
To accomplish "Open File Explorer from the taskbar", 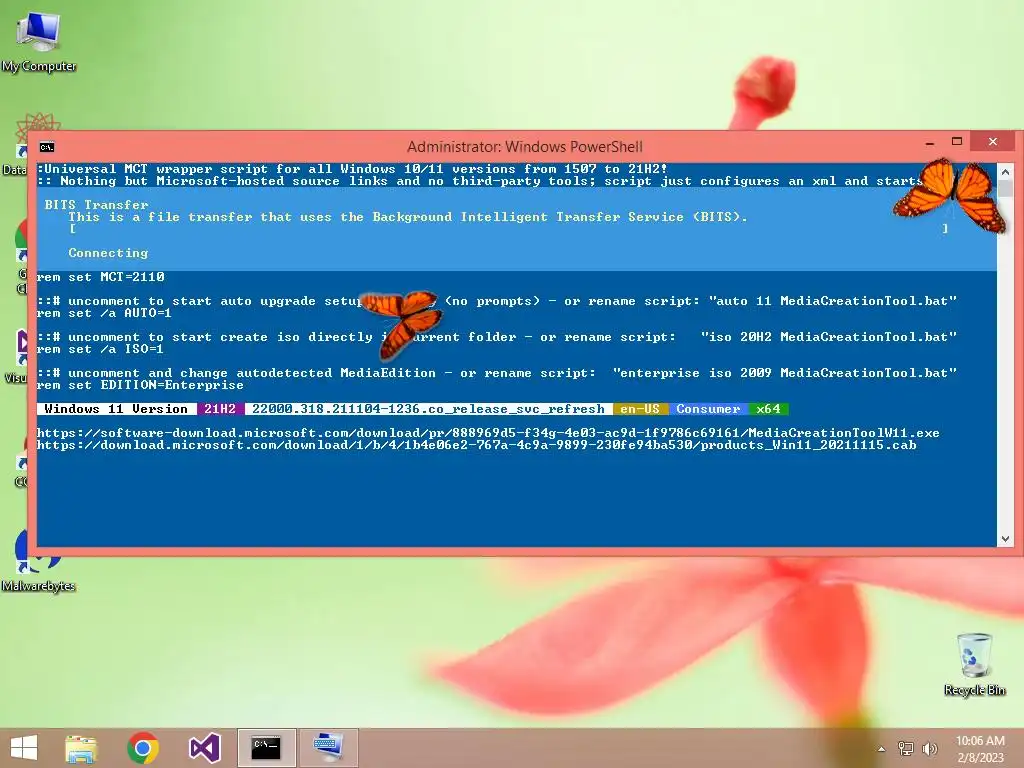I will pos(81,748).
